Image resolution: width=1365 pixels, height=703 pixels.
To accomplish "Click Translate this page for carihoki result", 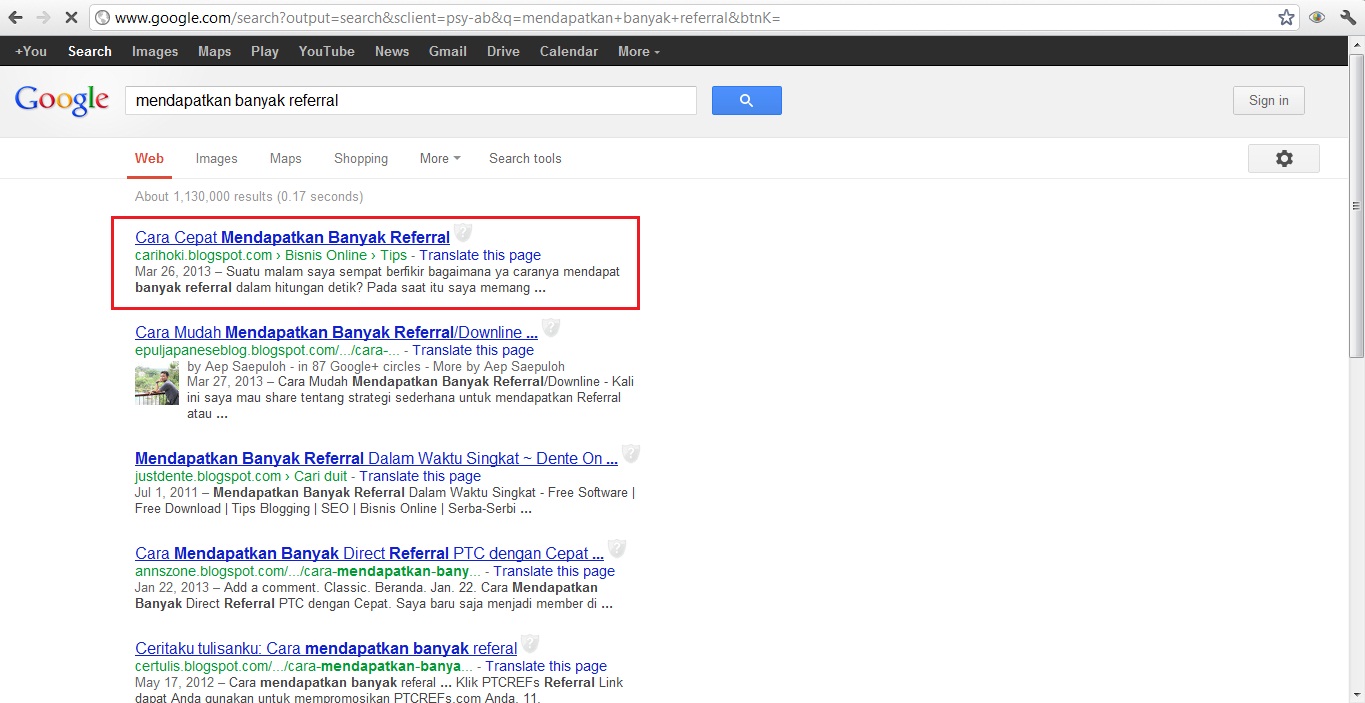I will (480, 255).
